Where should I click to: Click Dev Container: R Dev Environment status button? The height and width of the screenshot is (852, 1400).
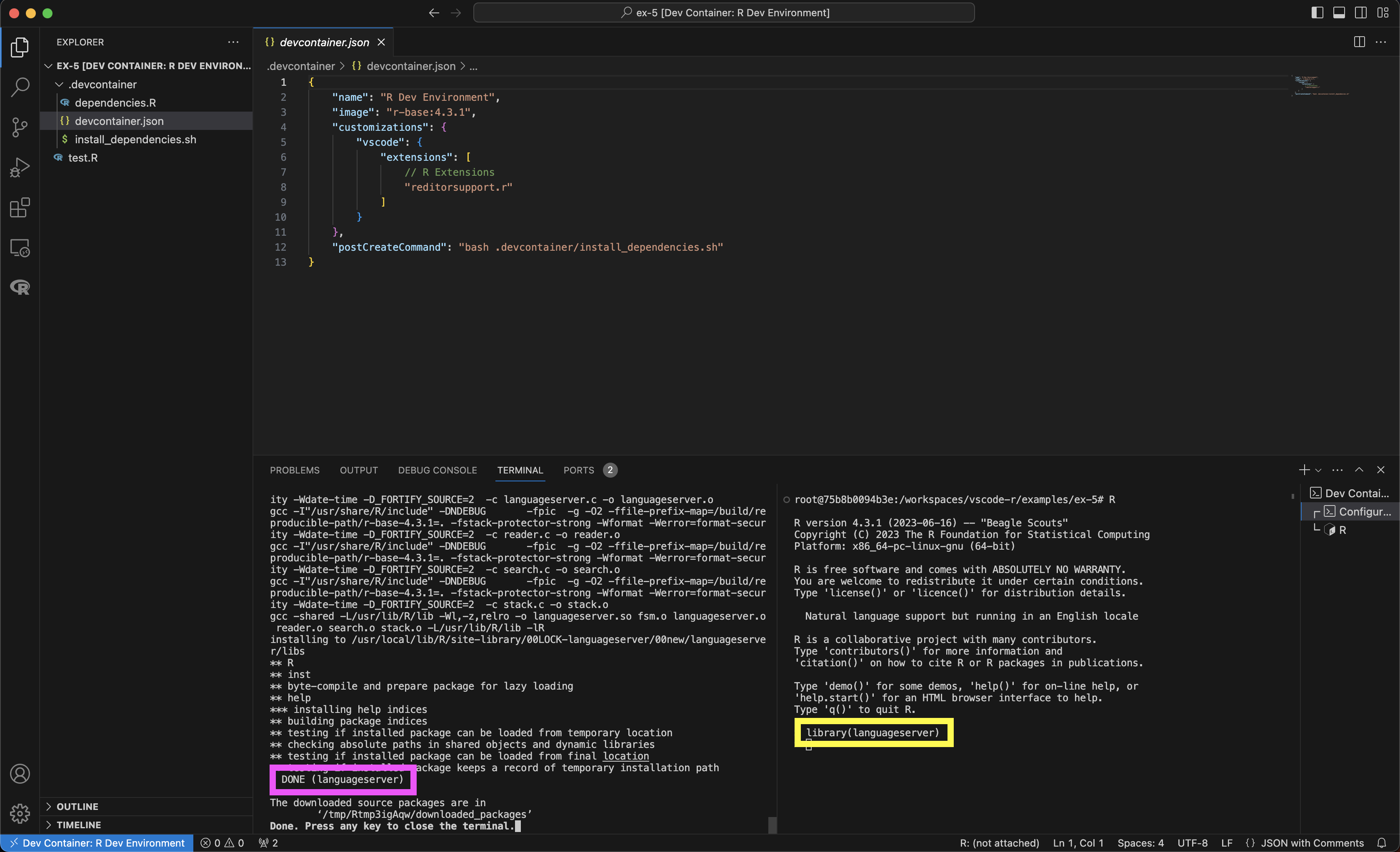tap(97, 843)
